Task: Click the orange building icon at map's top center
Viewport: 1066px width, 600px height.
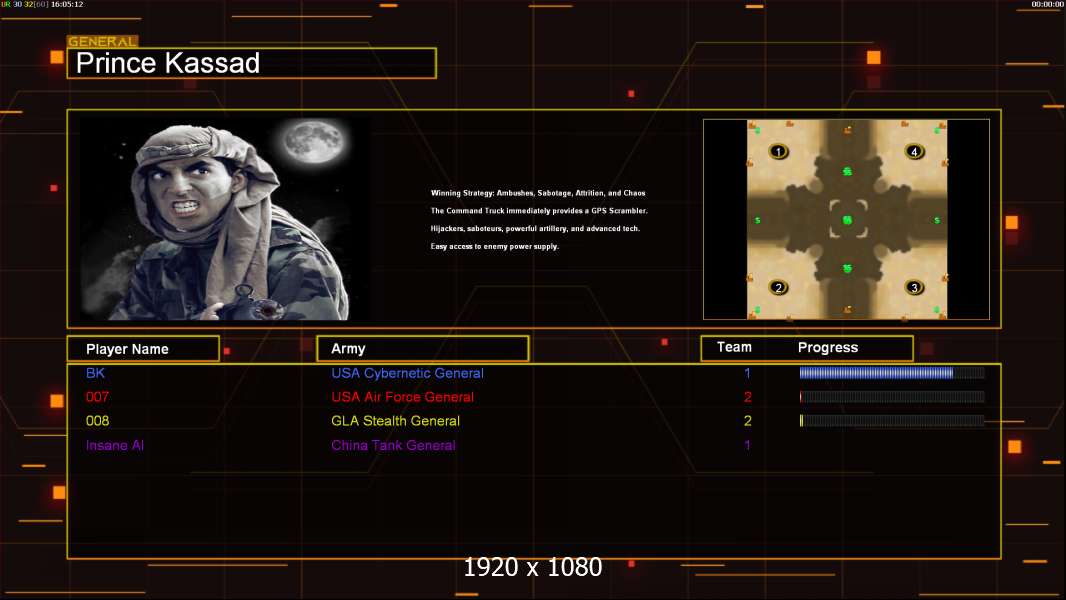Action: 847,129
